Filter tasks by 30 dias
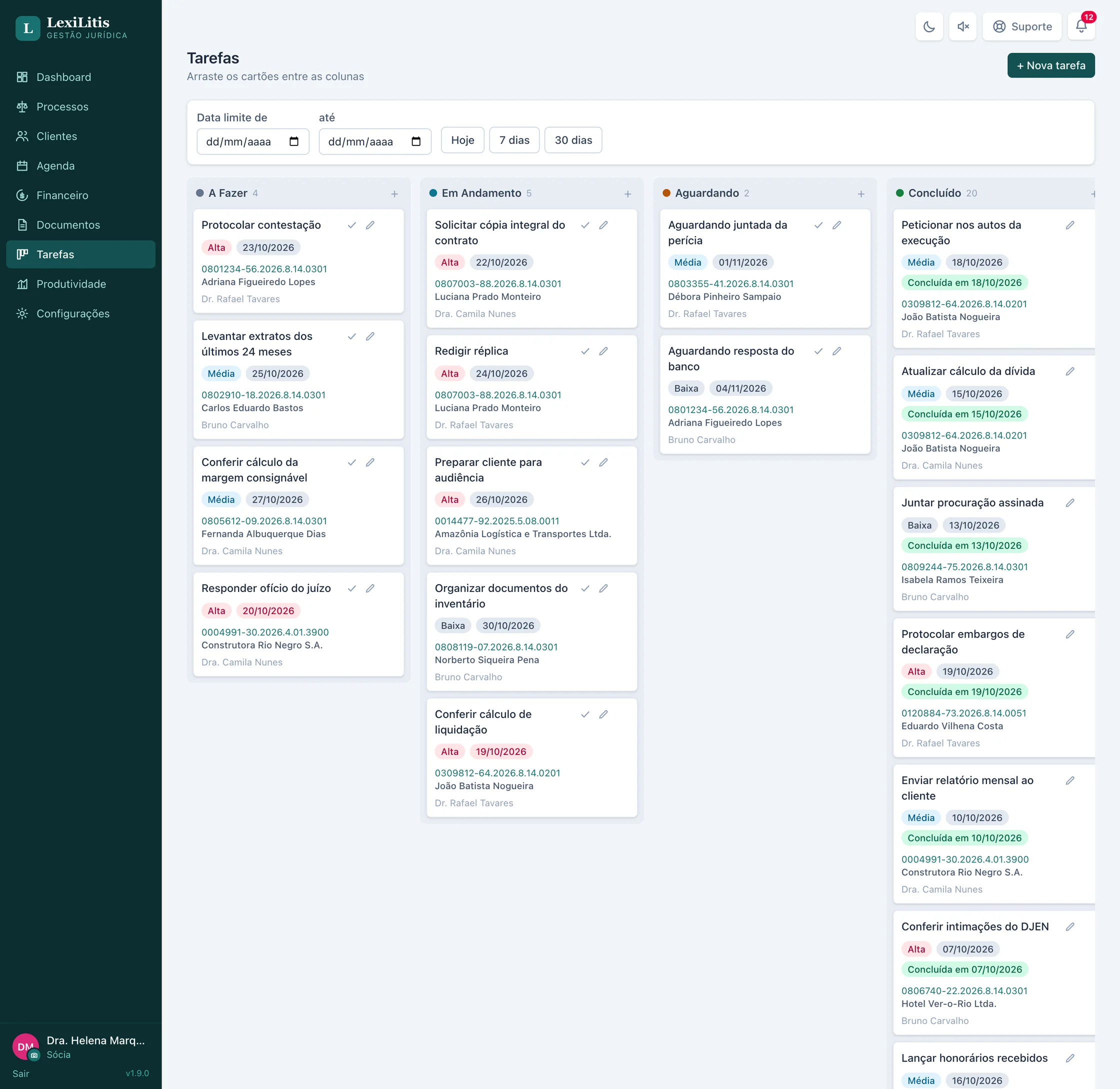Viewport: 1120px width, 1089px height. [x=573, y=140]
